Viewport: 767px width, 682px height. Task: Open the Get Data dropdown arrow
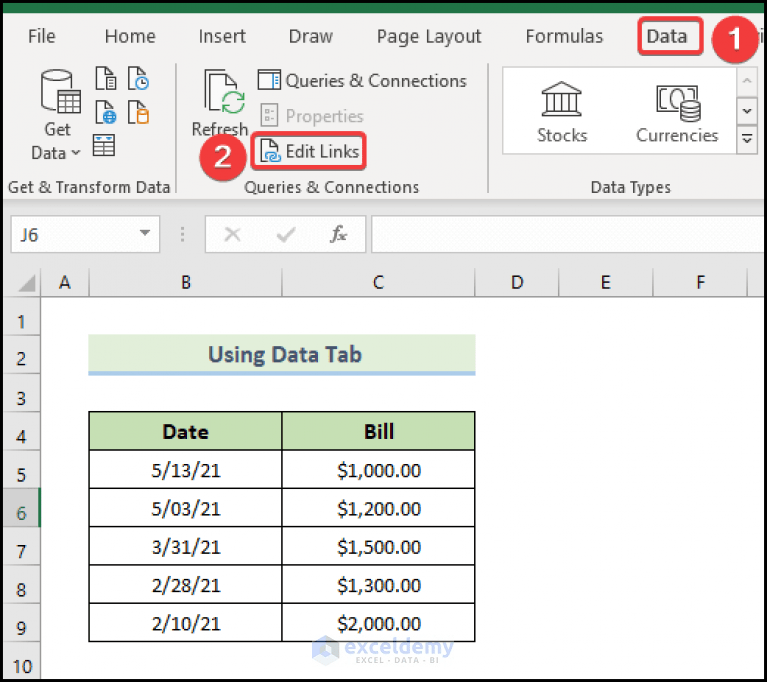76,153
